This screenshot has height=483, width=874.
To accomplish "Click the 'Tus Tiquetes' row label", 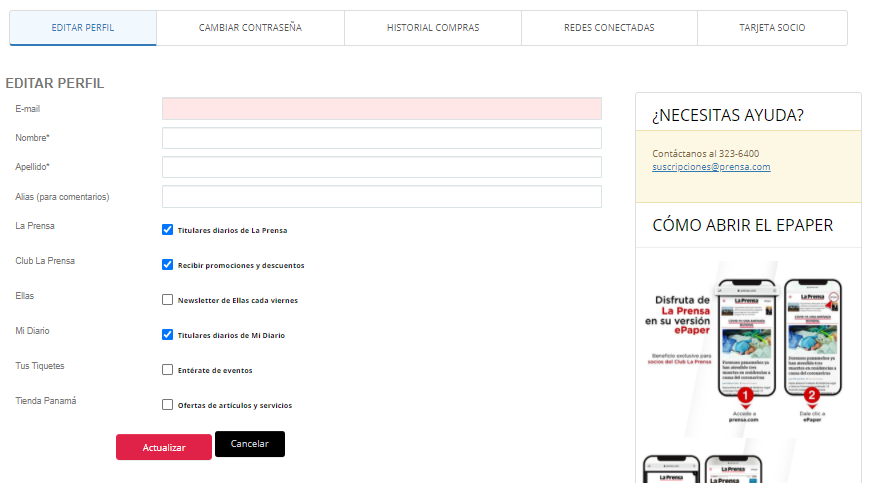I will pyautogui.click(x=40, y=366).
